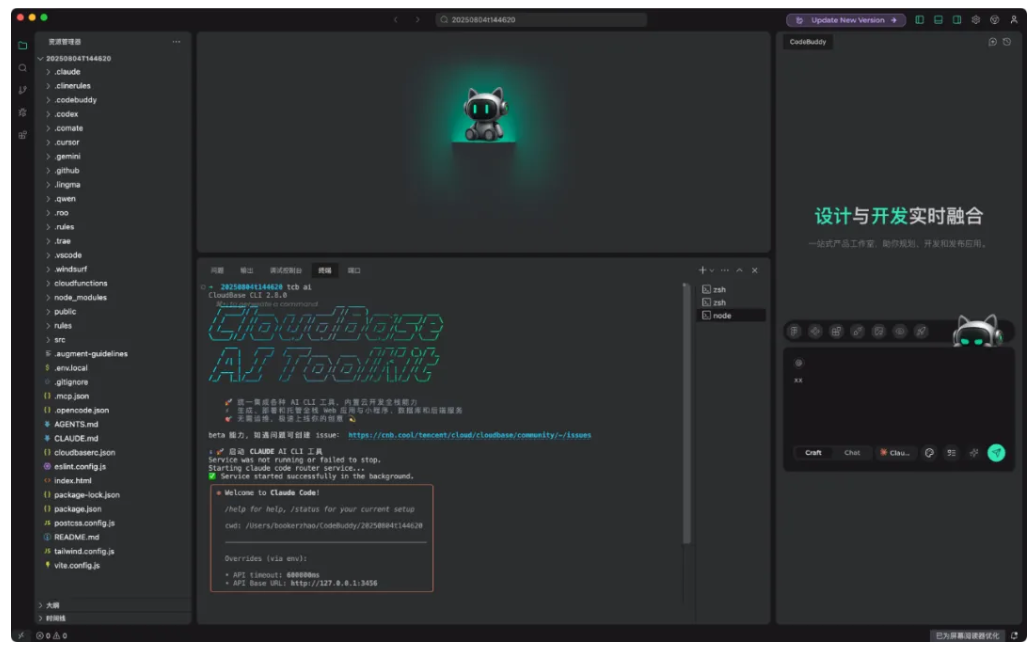1033x652 pixels.
Task: Switch to the 问题 problems tab
Action: [217, 271]
